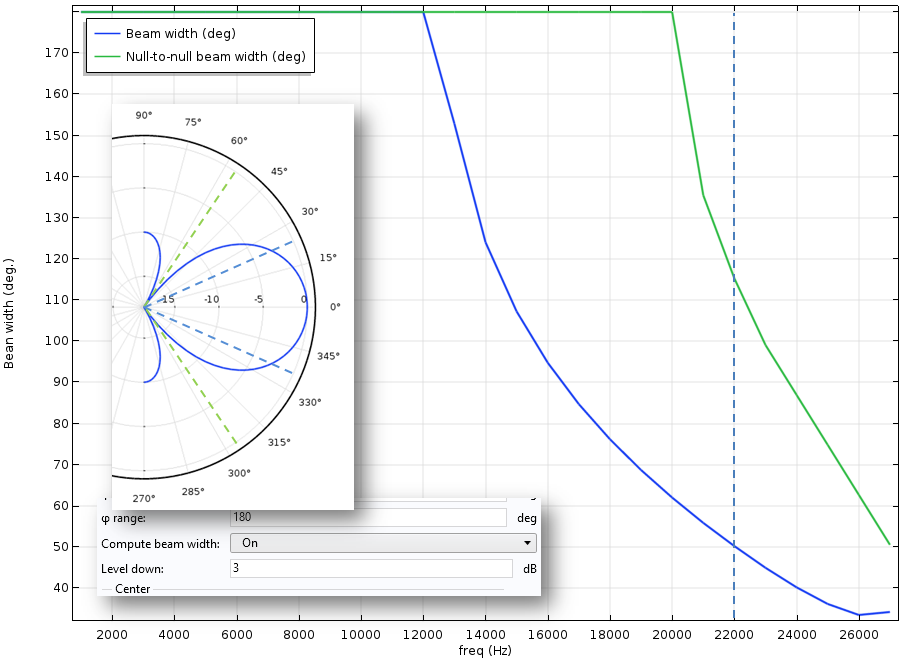Image resolution: width=904 pixels, height=663 pixels.
Task: Focus the Level down value field
Action: [370, 568]
